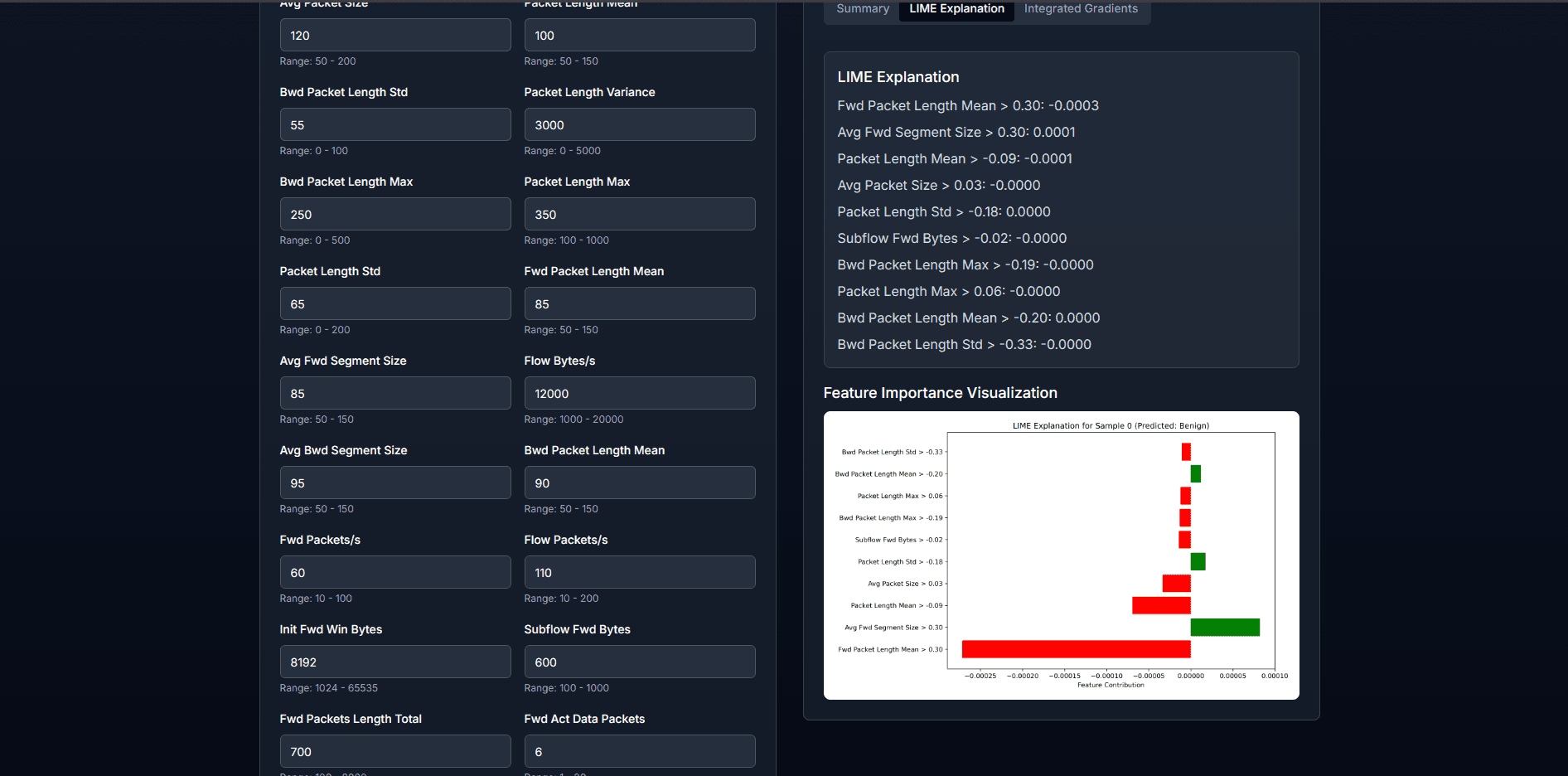This screenshot has height=776, width=1568.
Task: Click the 'Packet Length Std > -0.18' explanation line
Action: (x=944, y=211)
